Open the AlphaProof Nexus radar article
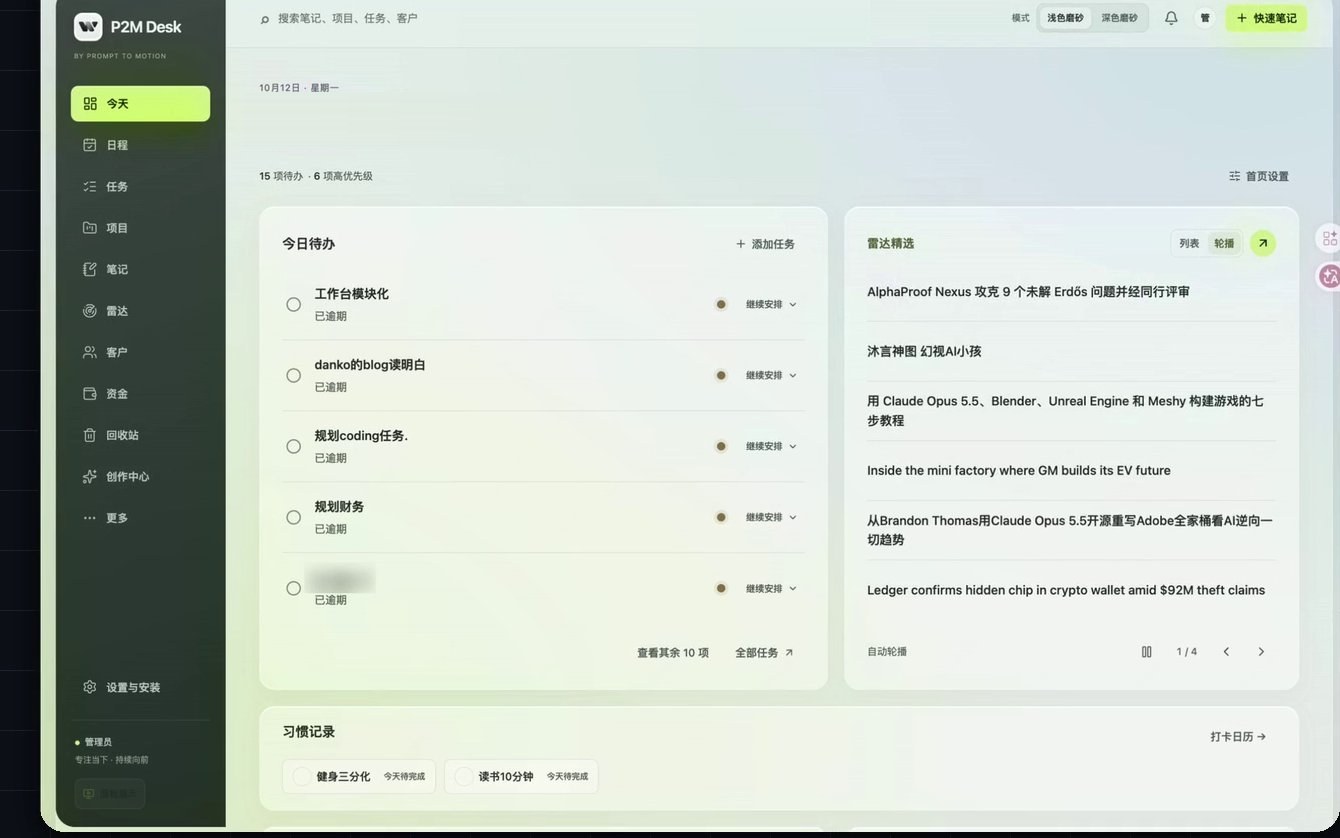This screenshot has height=838, width=1340. pos(1028,292)
